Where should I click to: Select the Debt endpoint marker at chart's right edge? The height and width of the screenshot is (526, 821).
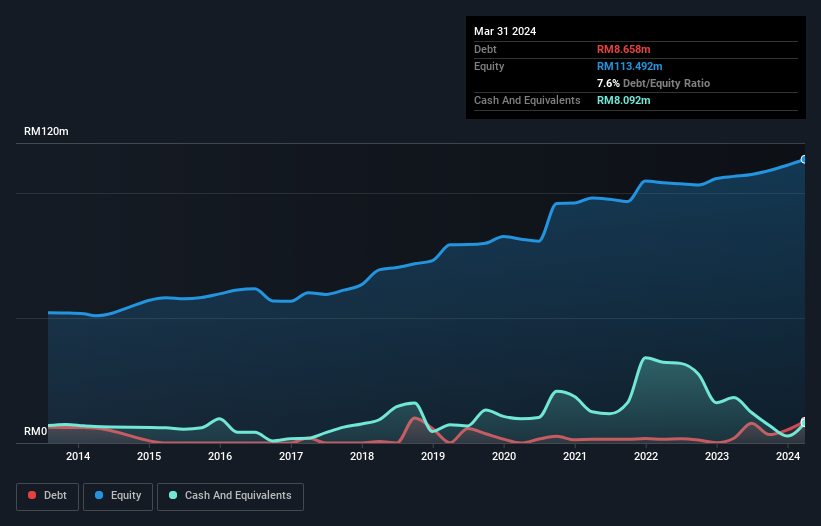click(x=803, y=422)
